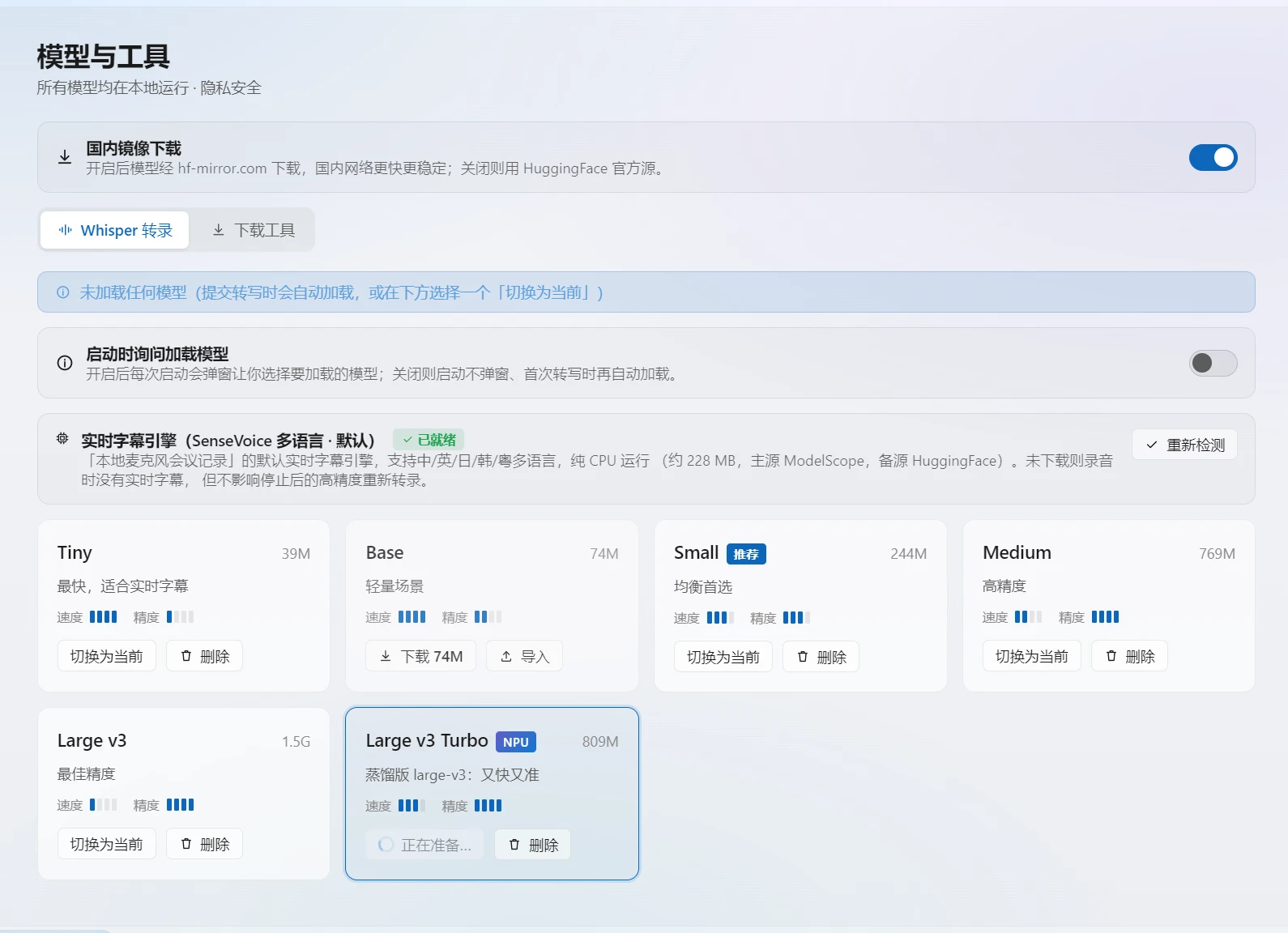This screenshot has width=1288, height=933.
Task: Delete the Small model
Action: click(x=821, y=657)
